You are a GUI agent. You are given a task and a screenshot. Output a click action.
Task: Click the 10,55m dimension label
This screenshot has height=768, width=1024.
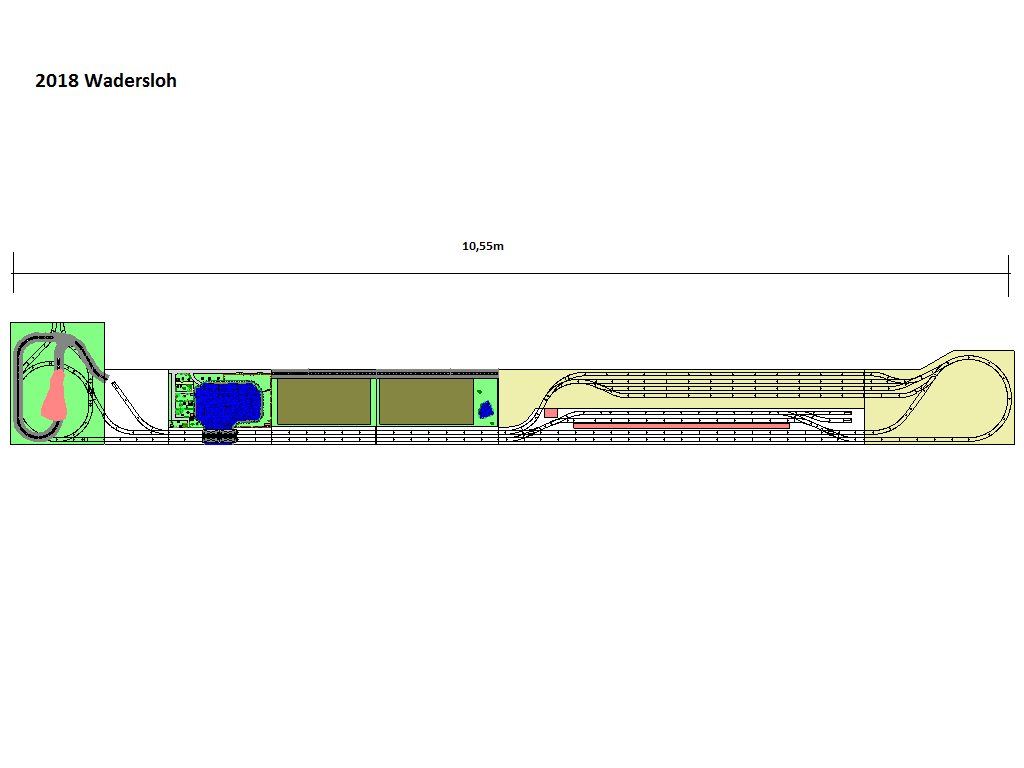point(482,246)
